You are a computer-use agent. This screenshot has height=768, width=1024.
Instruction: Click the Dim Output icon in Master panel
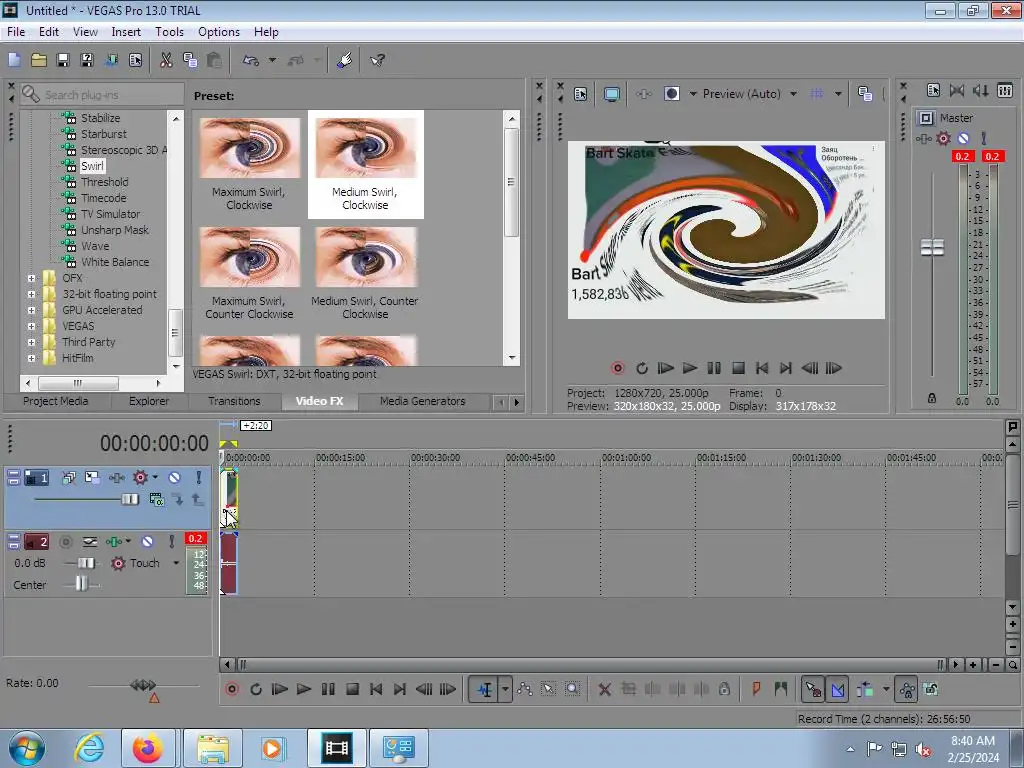pyautogui.click(x=980, y=91)
